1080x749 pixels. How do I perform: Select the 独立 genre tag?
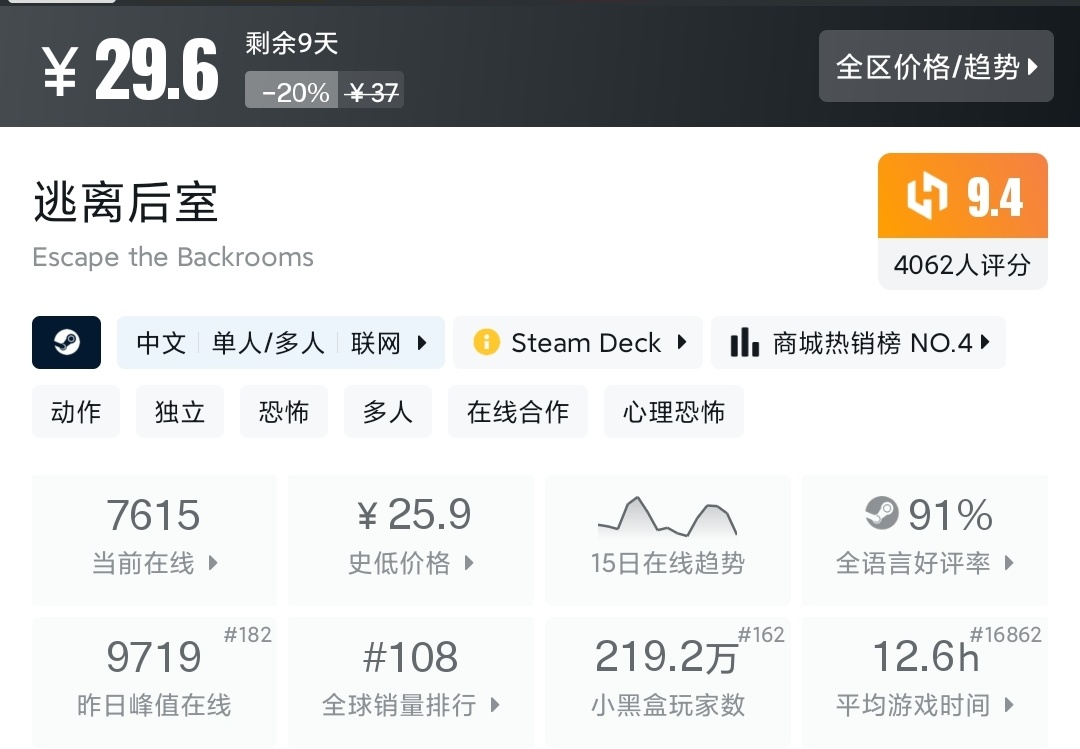click(180, 412)
